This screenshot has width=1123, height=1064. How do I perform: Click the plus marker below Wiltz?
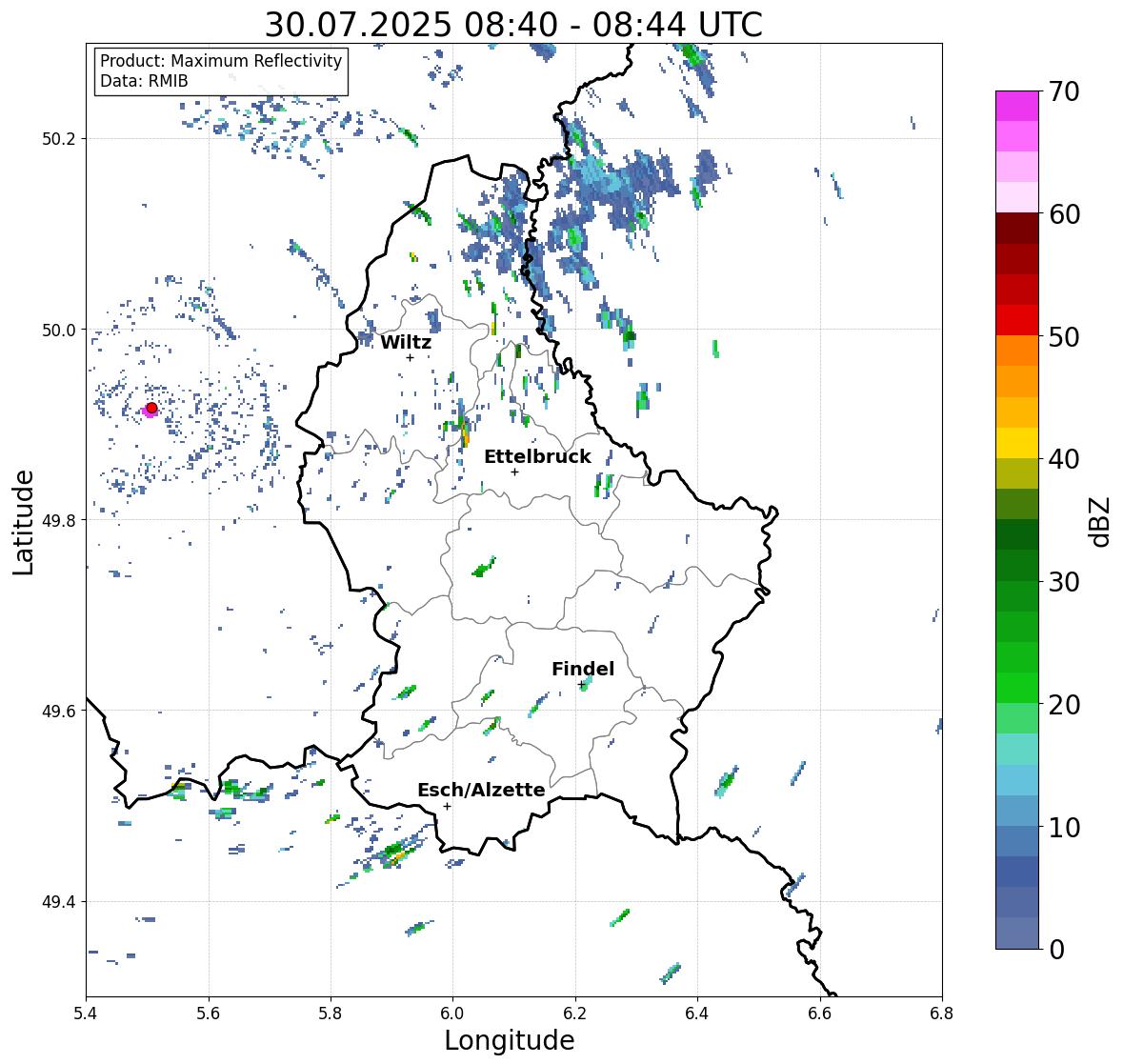pyautogui.click(x=410, y=357)
